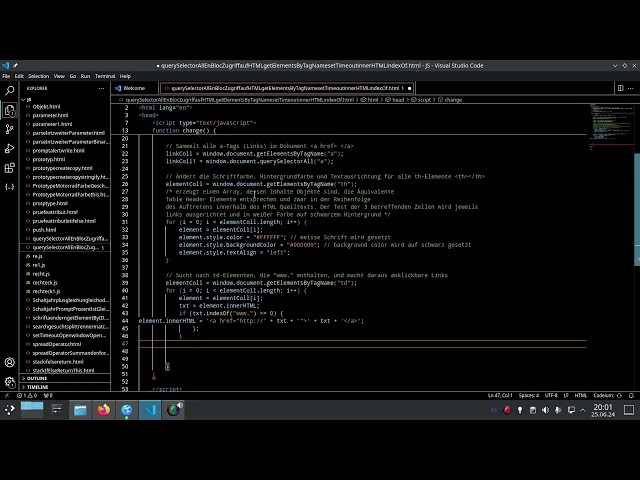Screen dimensions: 640x480
Task: Open the Explorer more actions ellipsis
Action: 101,88
